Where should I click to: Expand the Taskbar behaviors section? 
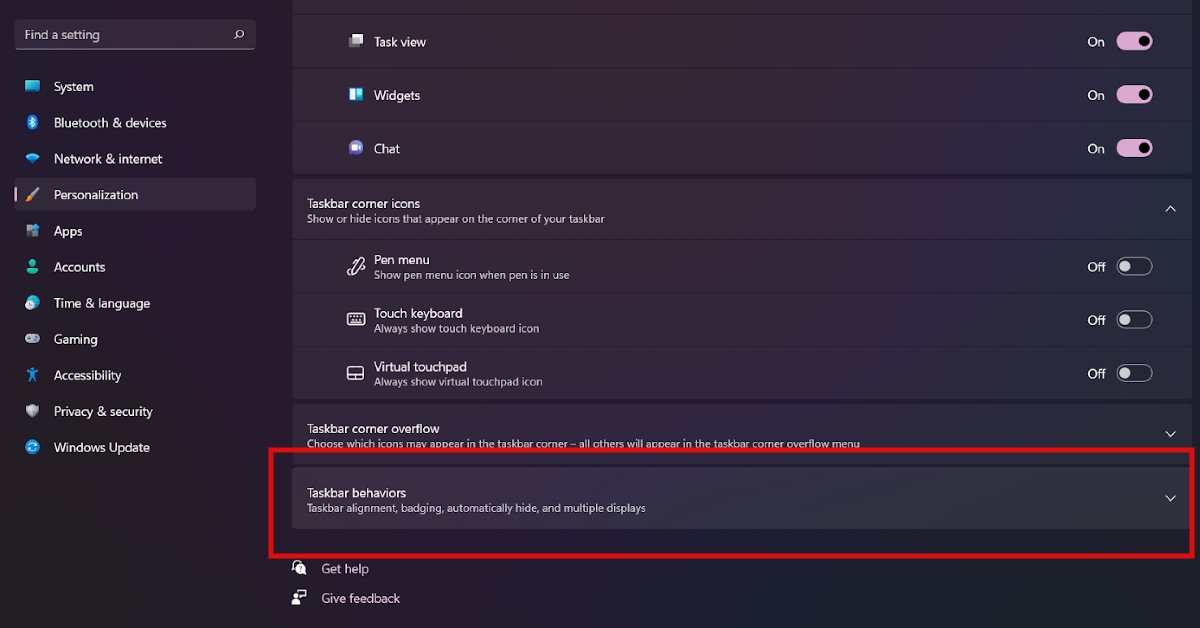[x=1170, y=497]
